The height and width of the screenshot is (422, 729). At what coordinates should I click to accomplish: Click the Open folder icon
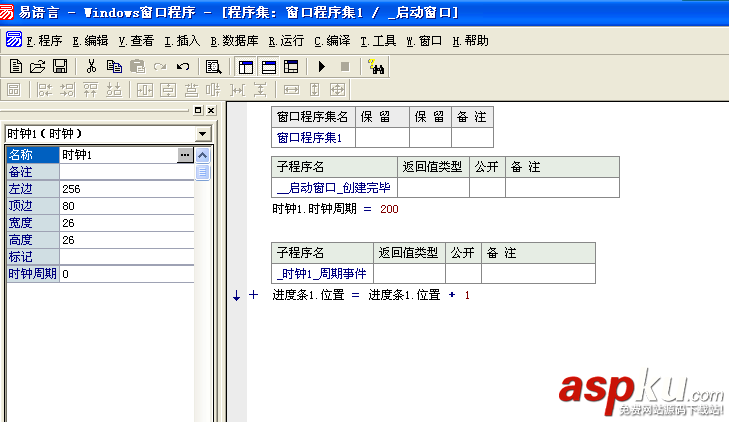coord(38,66)
